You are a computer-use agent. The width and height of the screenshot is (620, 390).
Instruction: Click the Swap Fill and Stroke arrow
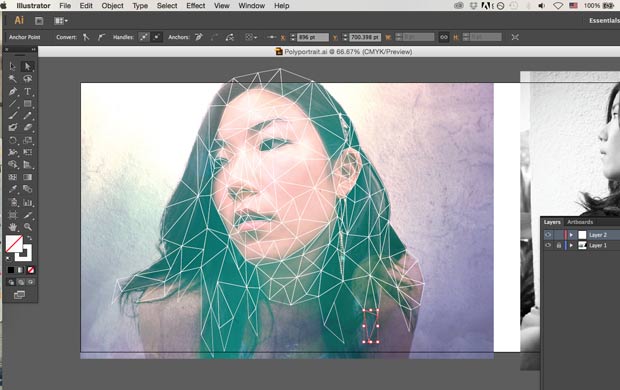pos(29,238)
